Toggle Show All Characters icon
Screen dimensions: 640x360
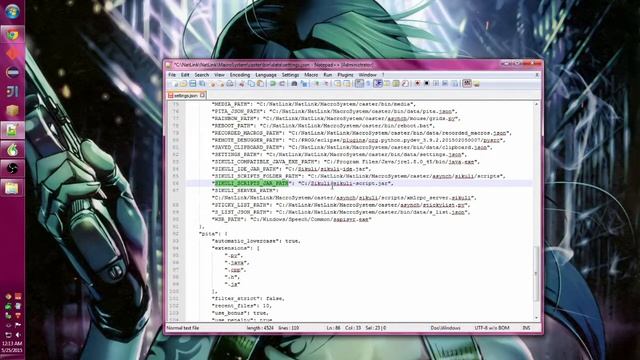coord(368,84)
